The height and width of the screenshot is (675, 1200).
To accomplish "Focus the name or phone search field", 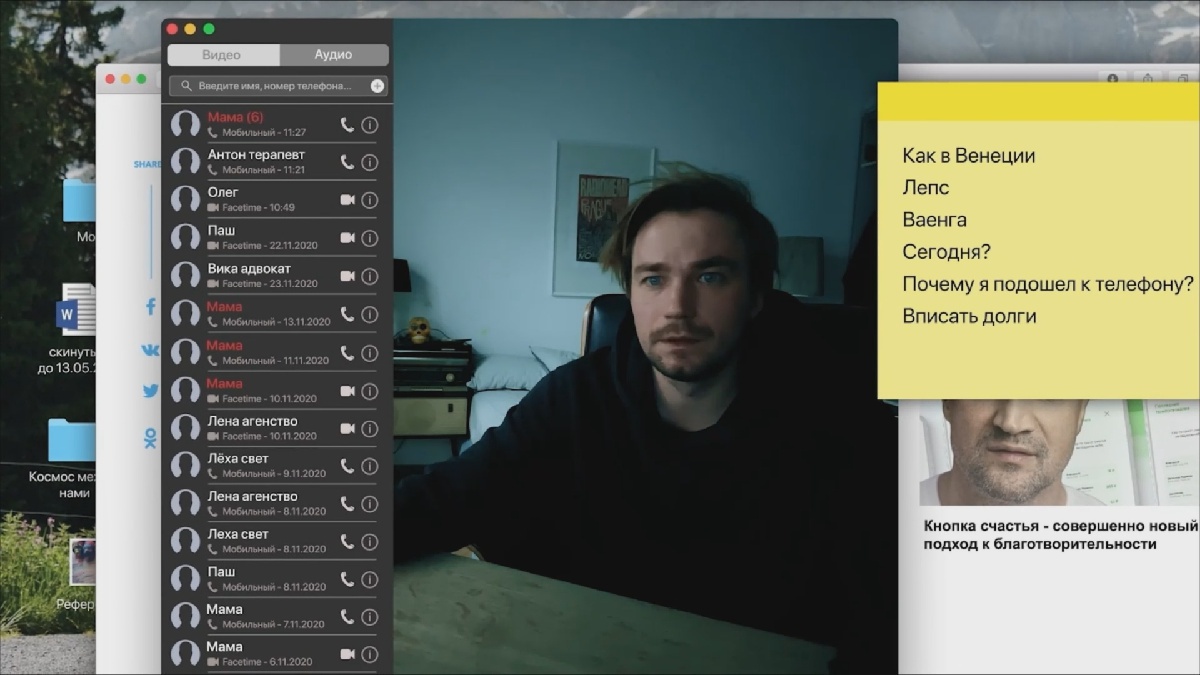I will (278, 86).
